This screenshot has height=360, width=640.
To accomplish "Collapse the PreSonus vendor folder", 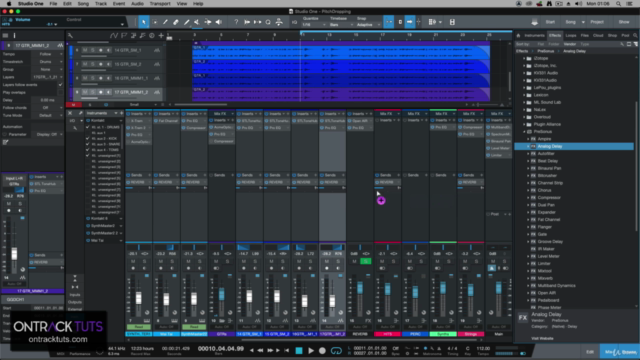I will pyautogui.click(x=524, y=132).
